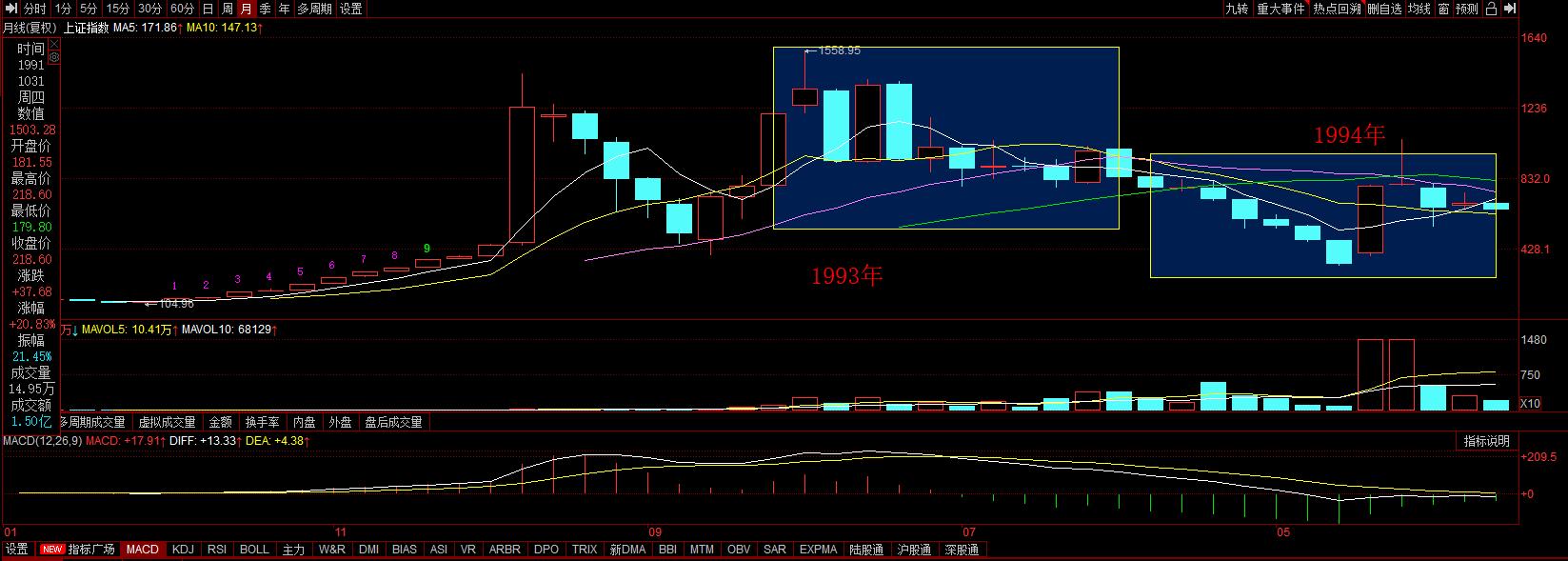1568x561 pixels.
Task: Select the EXPMA indicator tab
Action: 819,550
